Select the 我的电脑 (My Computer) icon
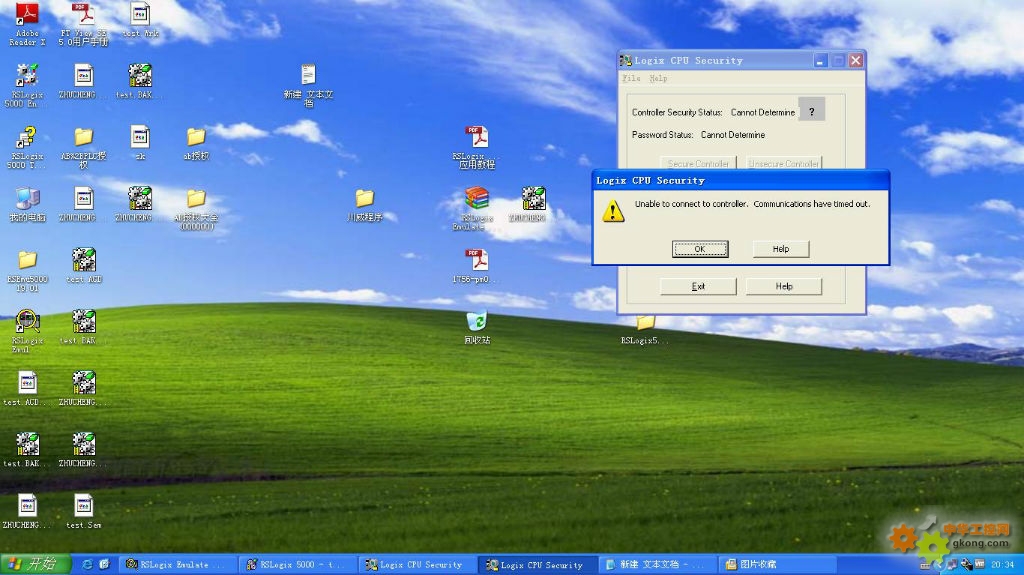1024x575 pixels. (27, 199)
